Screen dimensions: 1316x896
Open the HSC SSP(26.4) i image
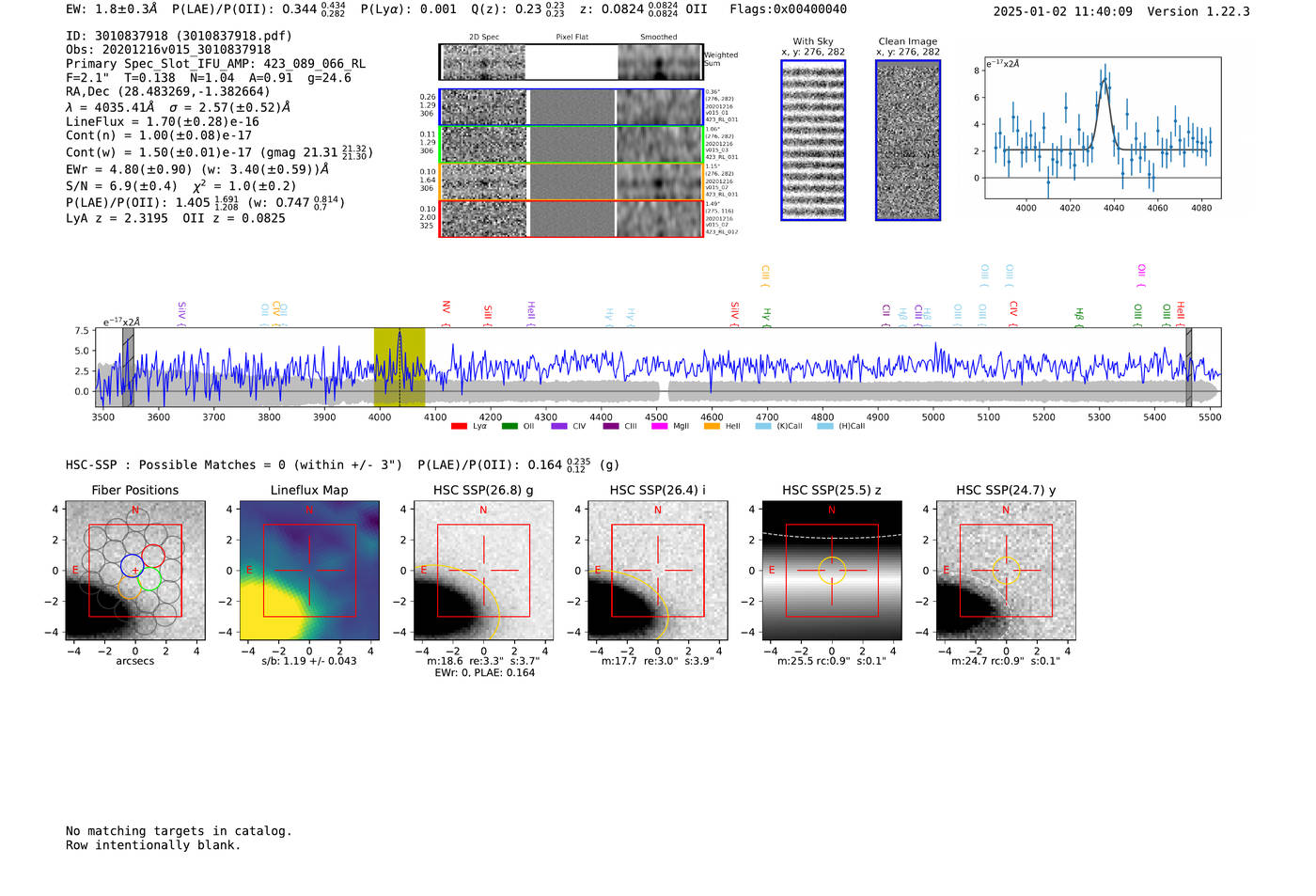[x=657, y=571]
